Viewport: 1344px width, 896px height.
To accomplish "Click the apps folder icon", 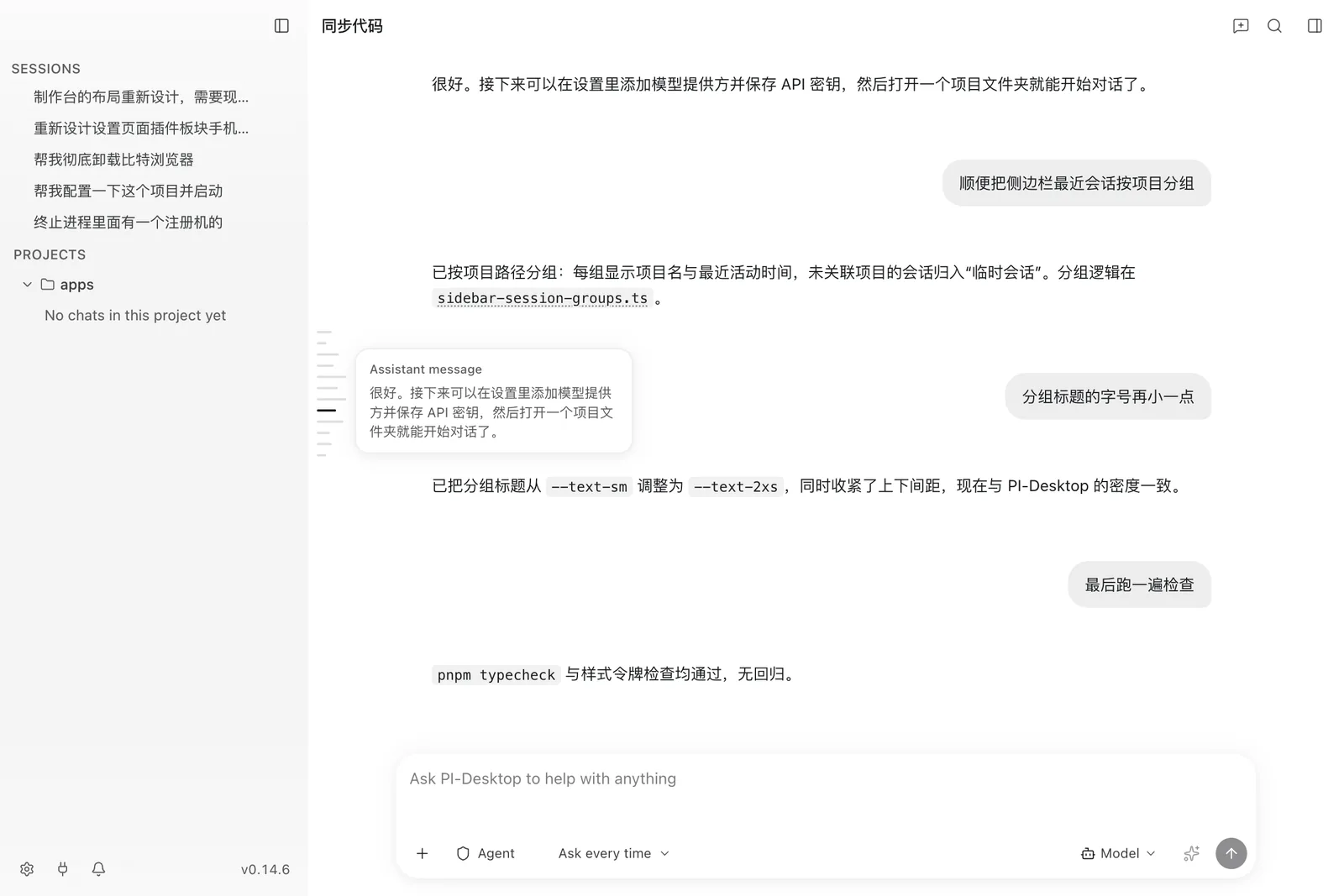I will tap(48, 285).
